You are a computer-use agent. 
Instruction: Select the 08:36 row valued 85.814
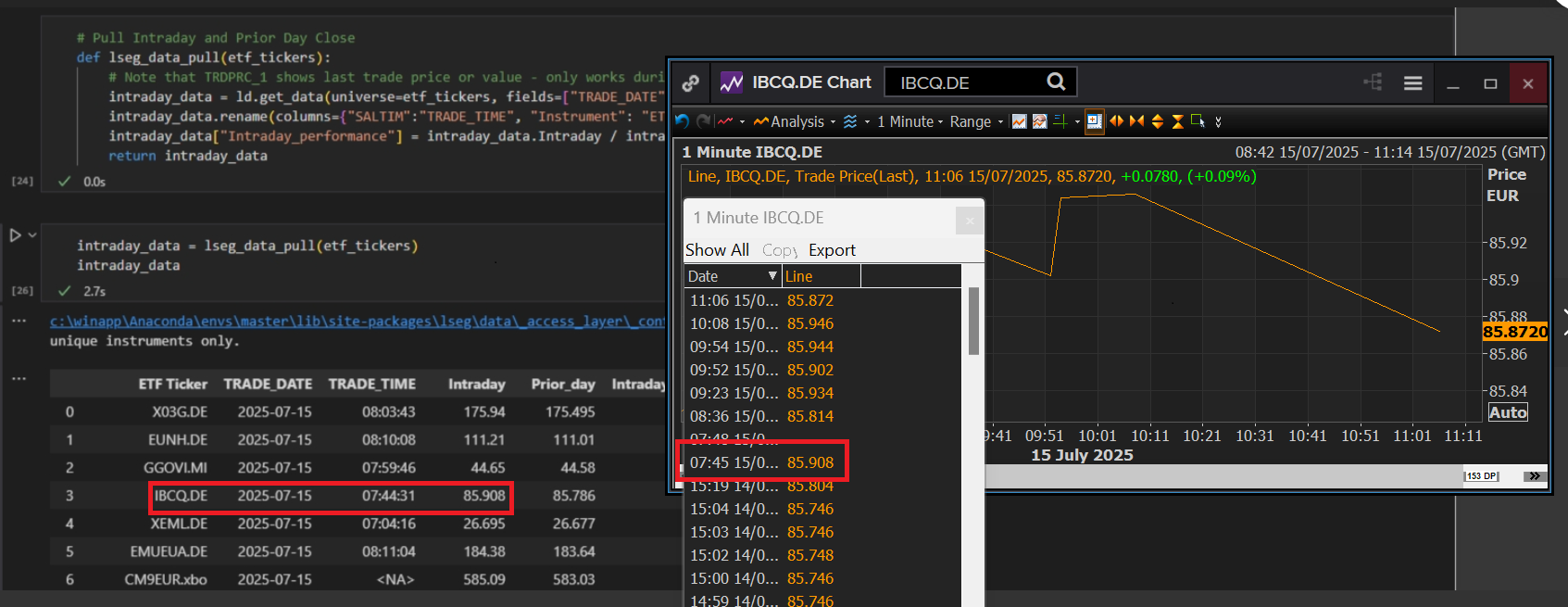pyautogui.click(x=822, y=416)
